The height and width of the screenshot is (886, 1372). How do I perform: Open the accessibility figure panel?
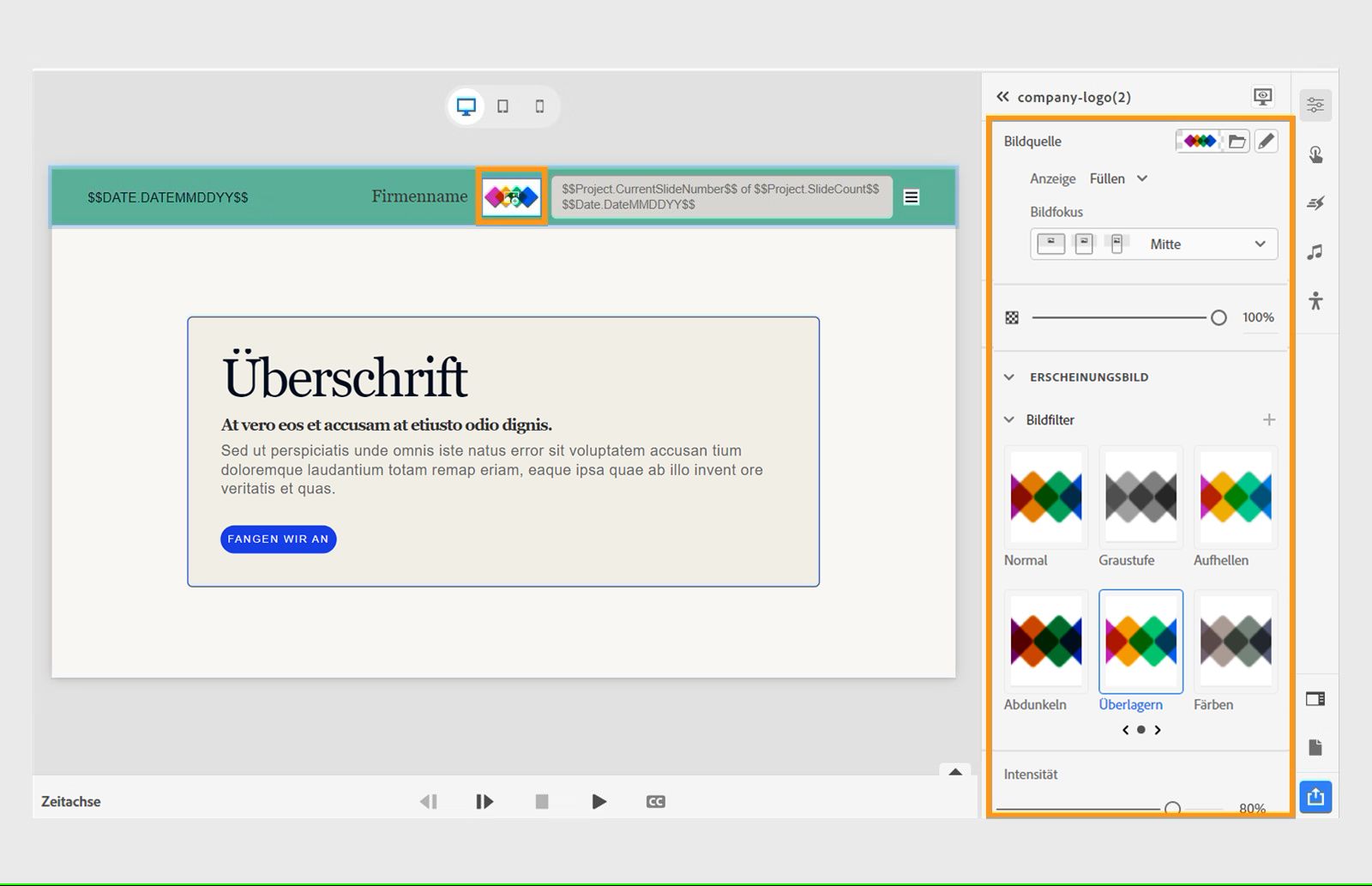tap(1315, 301)
